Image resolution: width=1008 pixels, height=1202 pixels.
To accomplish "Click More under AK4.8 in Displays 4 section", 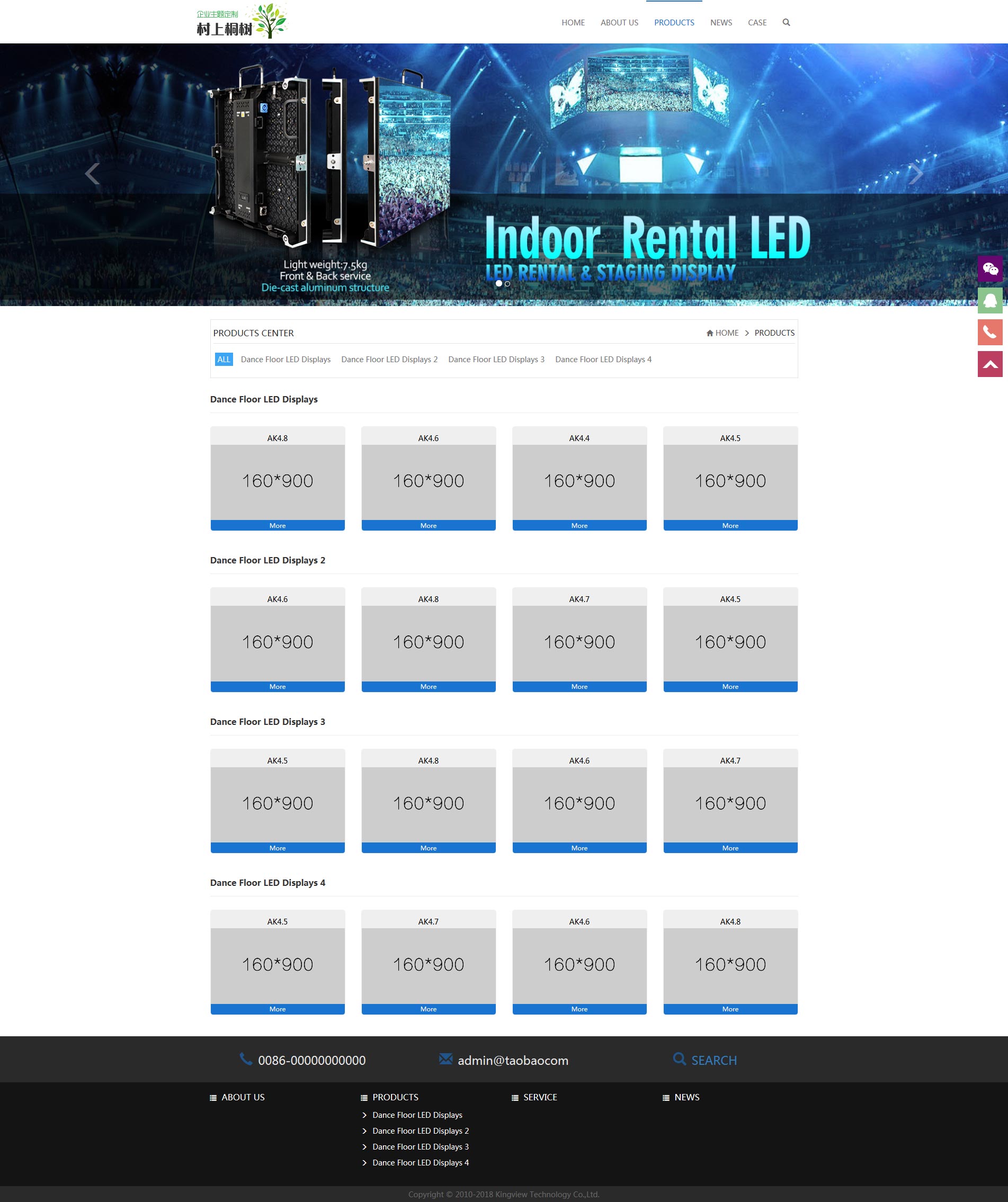I will pos(730,1009).
